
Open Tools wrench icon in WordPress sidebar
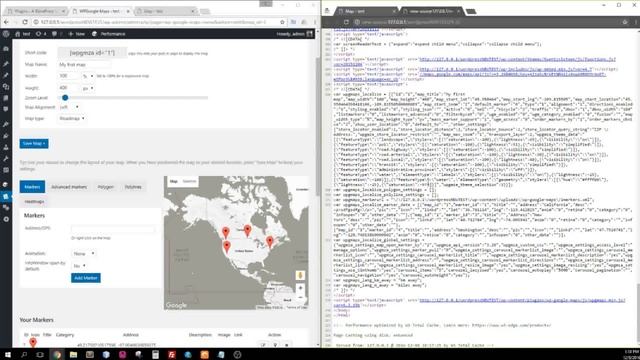[6, 159]
